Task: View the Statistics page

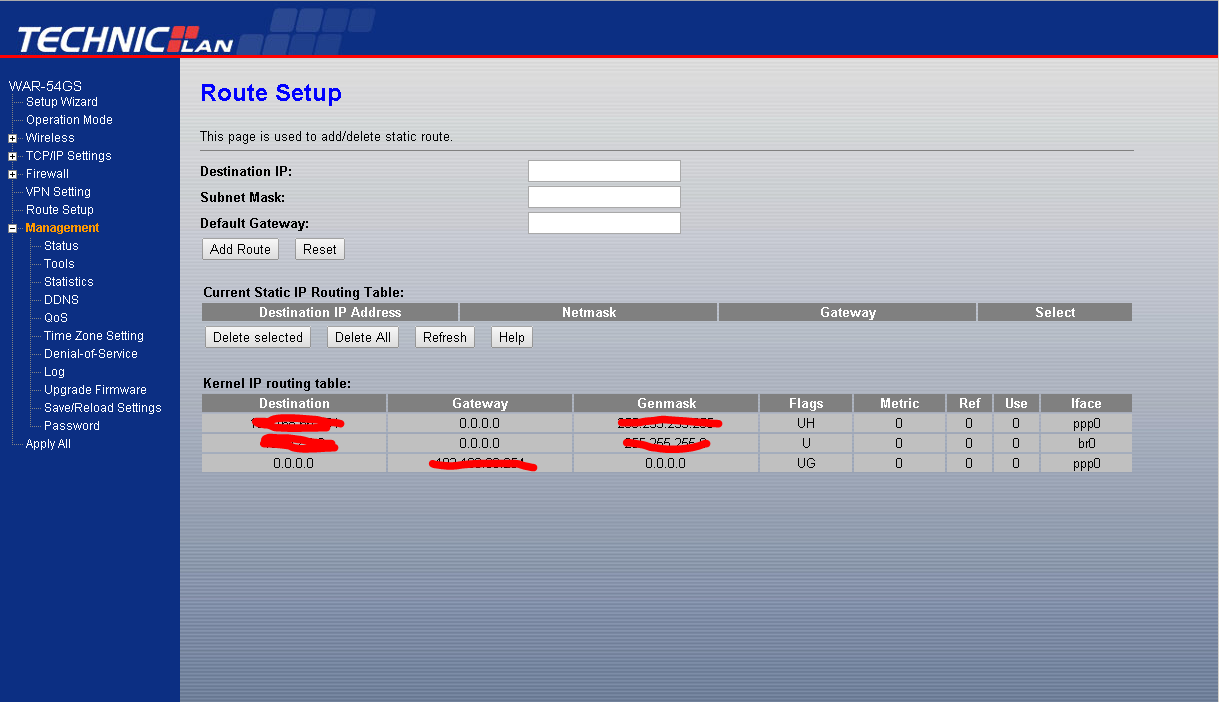Action: [x=69, y=282]
